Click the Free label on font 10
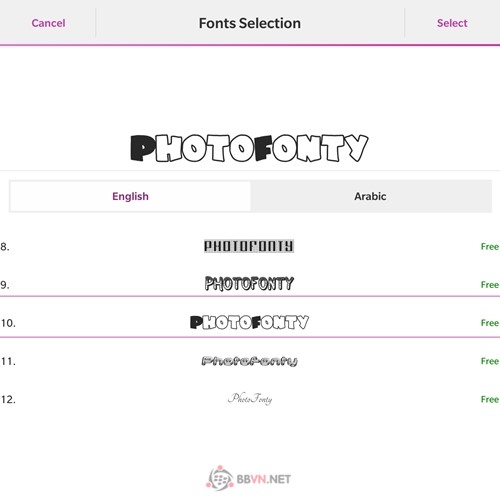Screen dimensions: 500x500 [x=490, y=323]
